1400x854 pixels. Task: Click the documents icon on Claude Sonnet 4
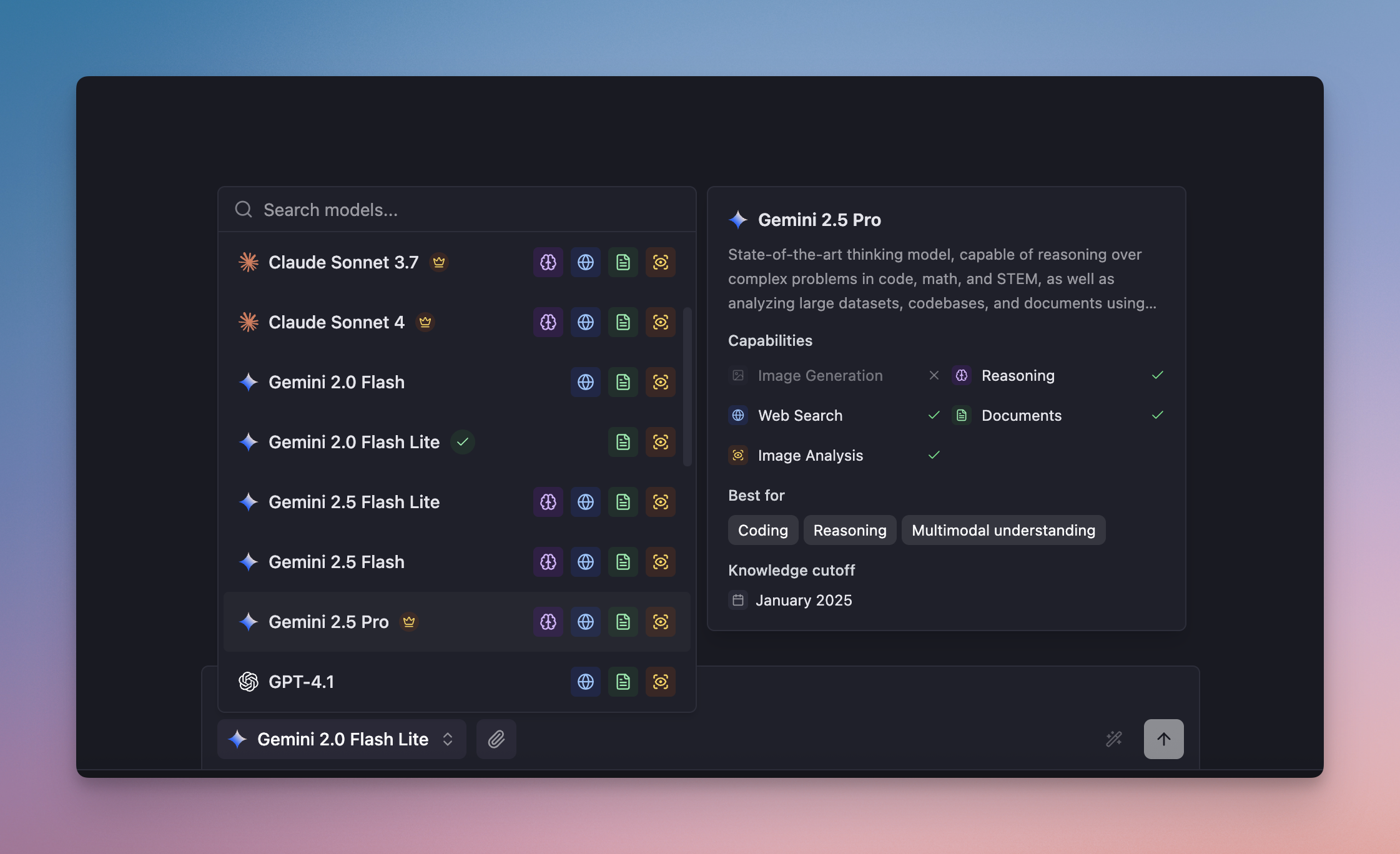(623, 322)
